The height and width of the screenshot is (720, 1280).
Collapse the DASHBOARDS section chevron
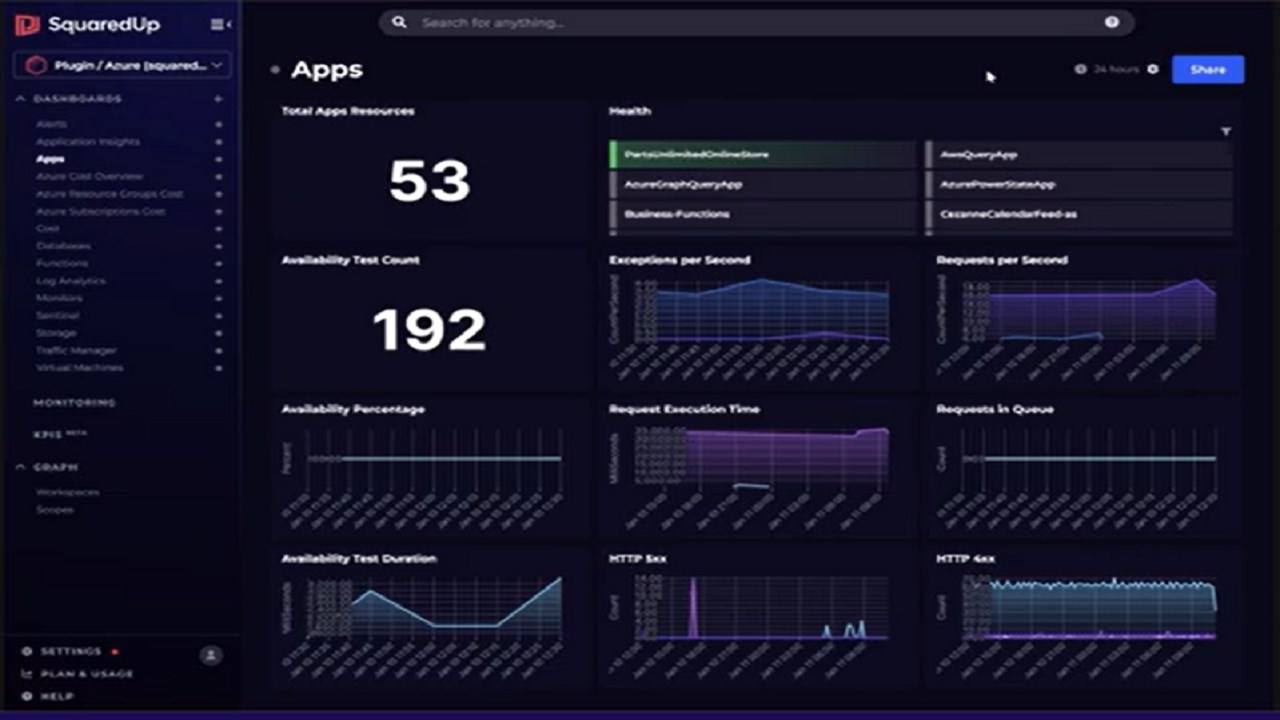[x=20, y=99]
